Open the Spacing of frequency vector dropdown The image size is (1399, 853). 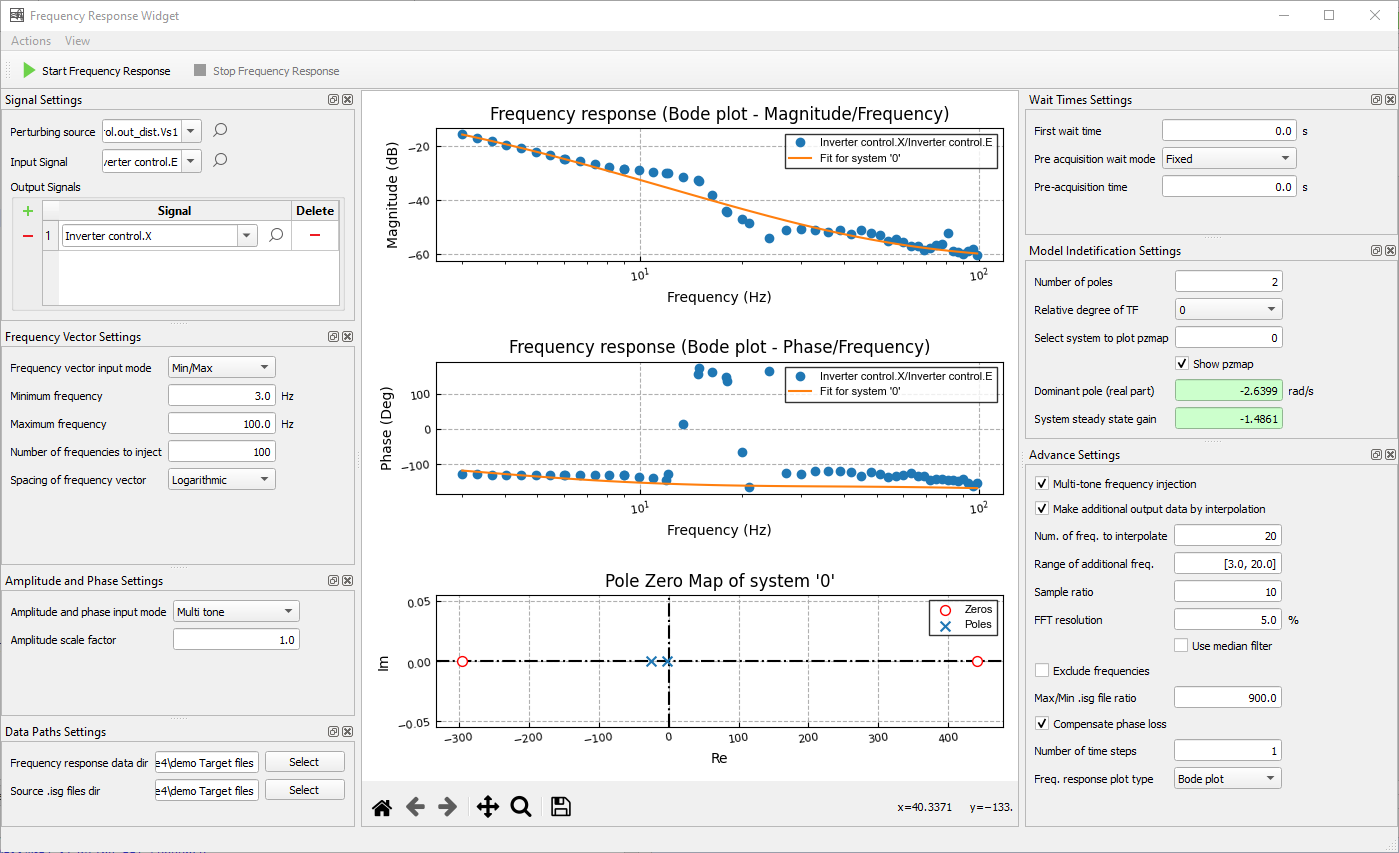point(222,480)
